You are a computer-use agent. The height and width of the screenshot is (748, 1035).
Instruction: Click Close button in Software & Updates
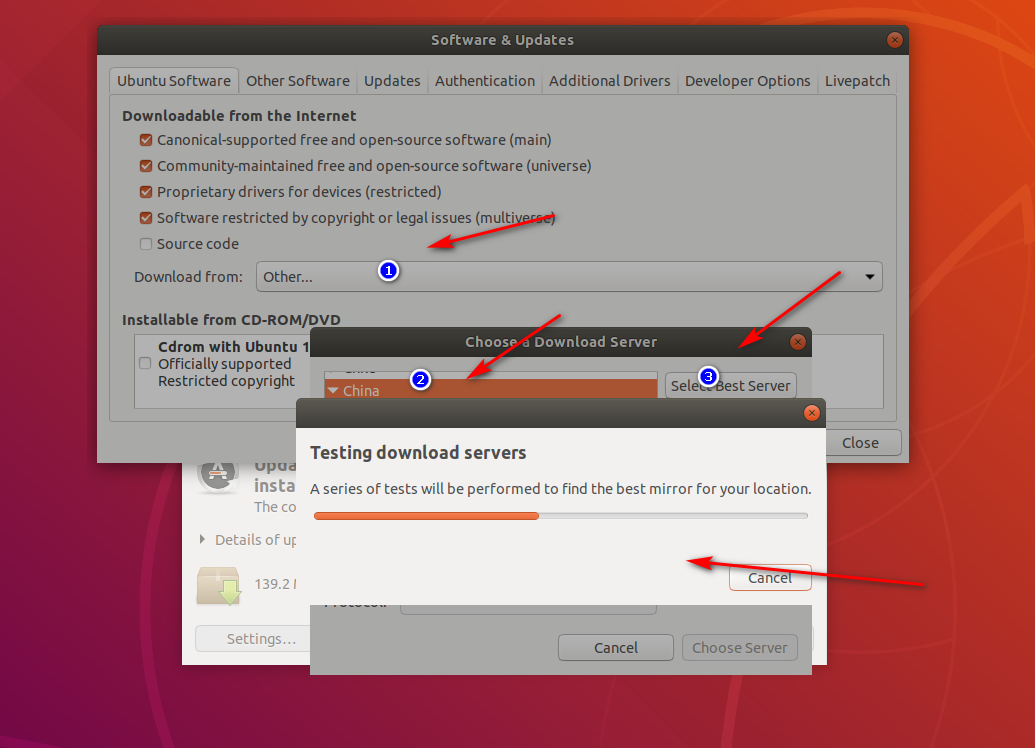[x=860, y=442]
